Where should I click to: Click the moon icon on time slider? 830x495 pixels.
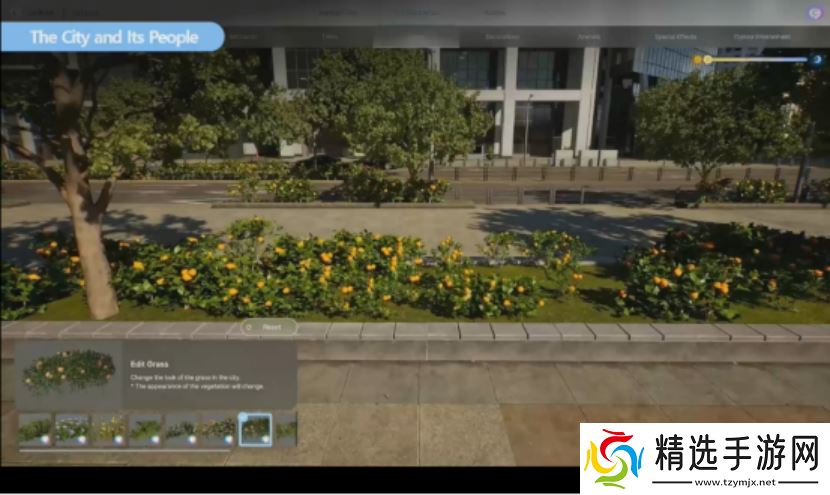click(x=816, y=60)
